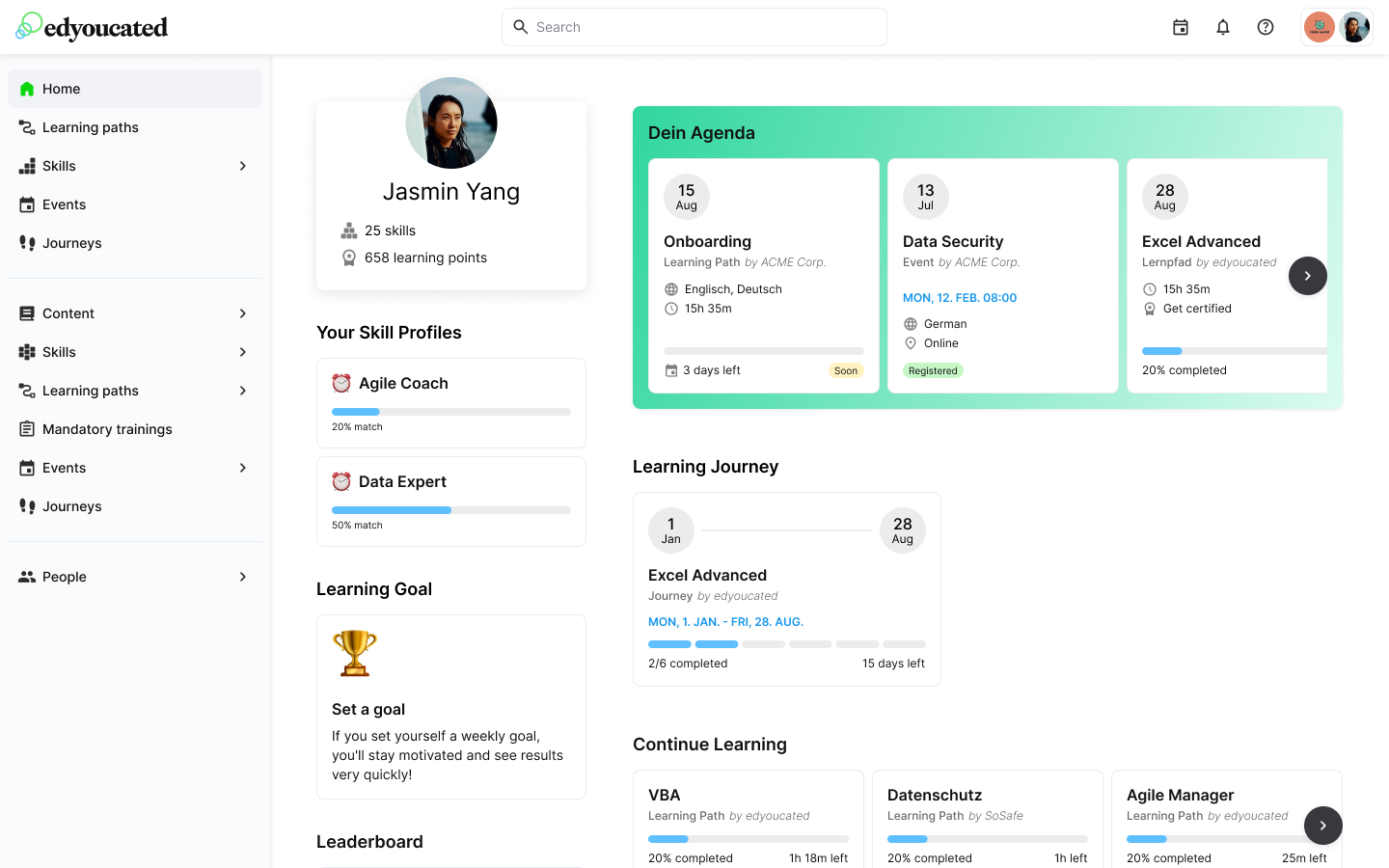
Task: Click the VBA progress bar
Action: 748,839
